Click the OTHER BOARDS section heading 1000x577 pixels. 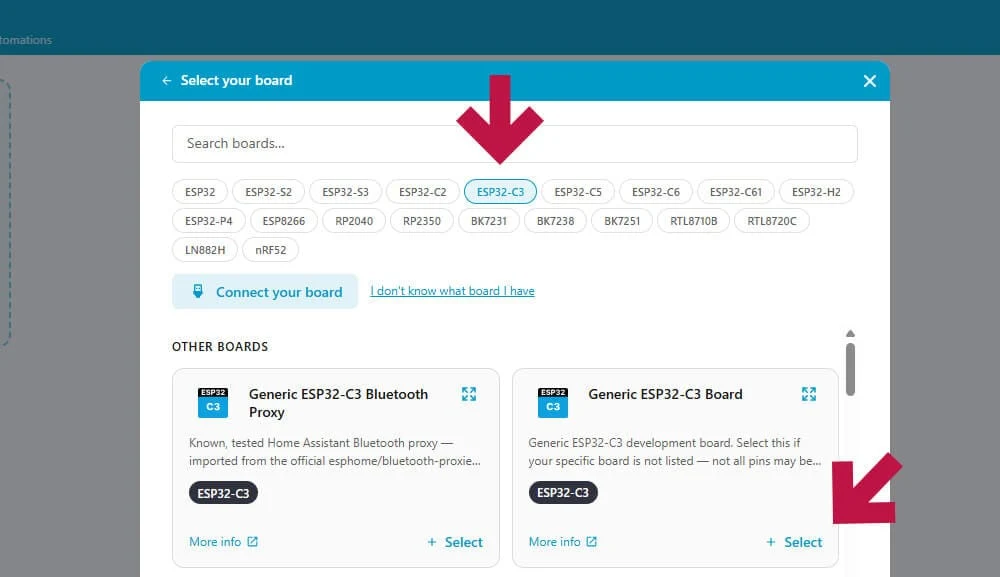coord(220,347)
